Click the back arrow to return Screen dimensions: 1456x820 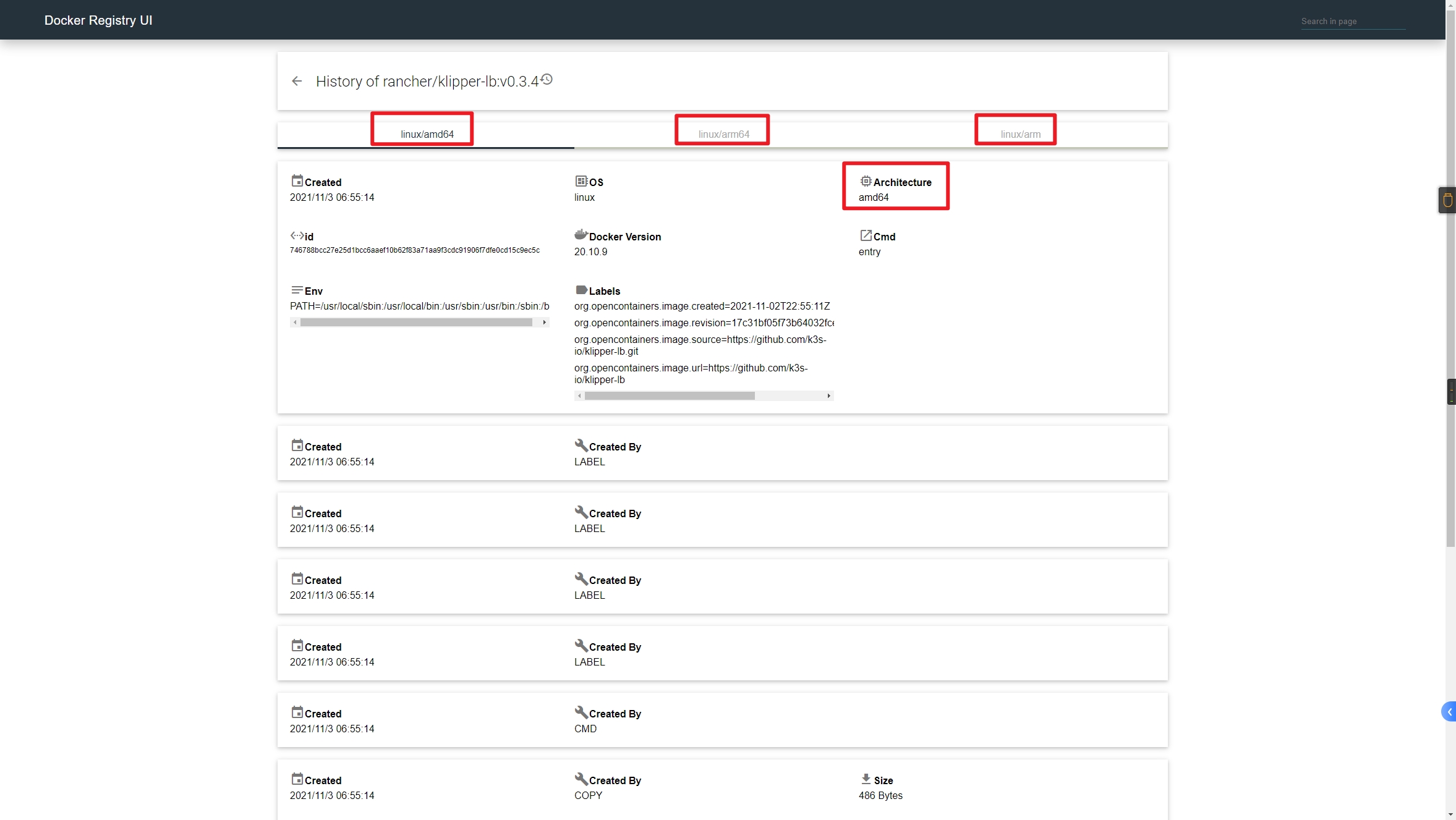tap(297, 81)
